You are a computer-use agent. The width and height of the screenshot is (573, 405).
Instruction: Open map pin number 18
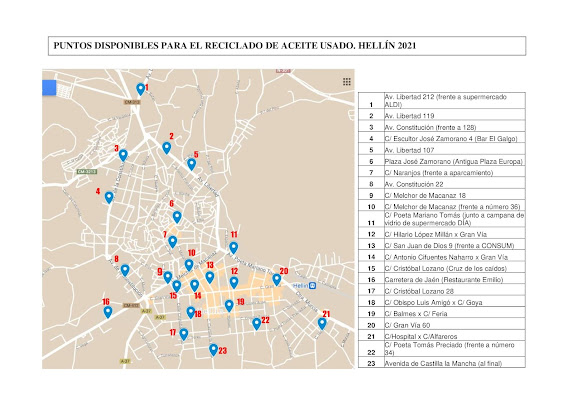[190, 312]
